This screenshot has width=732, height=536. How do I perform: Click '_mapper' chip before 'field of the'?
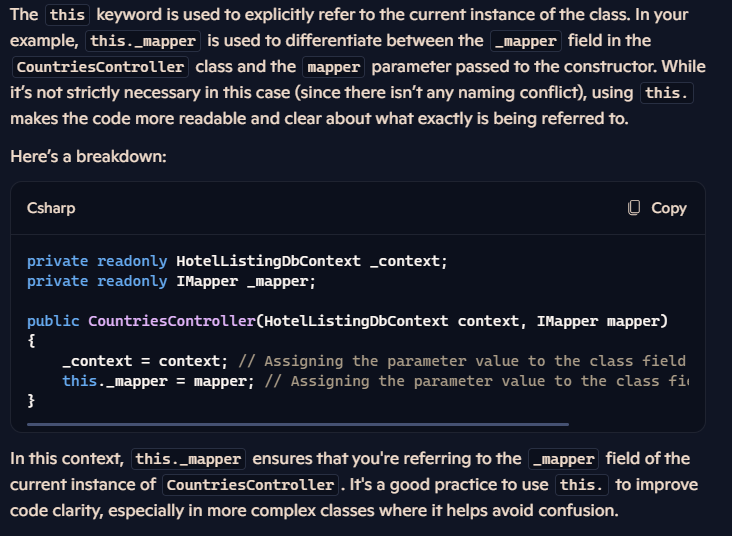click(563, 459)
